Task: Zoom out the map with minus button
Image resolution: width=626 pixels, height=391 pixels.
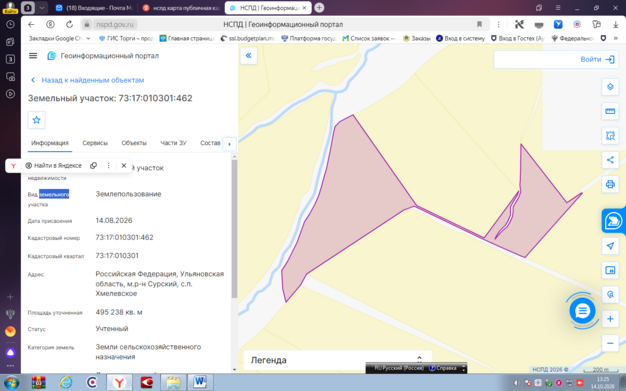Action: pos(610,343)
